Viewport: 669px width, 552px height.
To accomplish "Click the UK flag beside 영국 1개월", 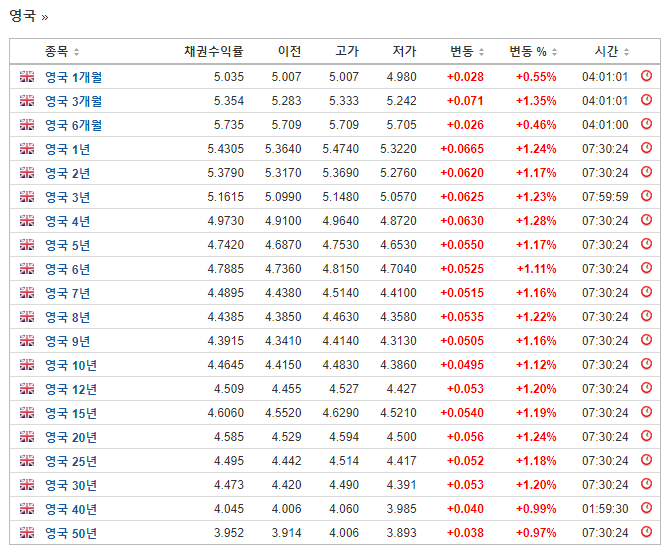I will click(27, 77).
